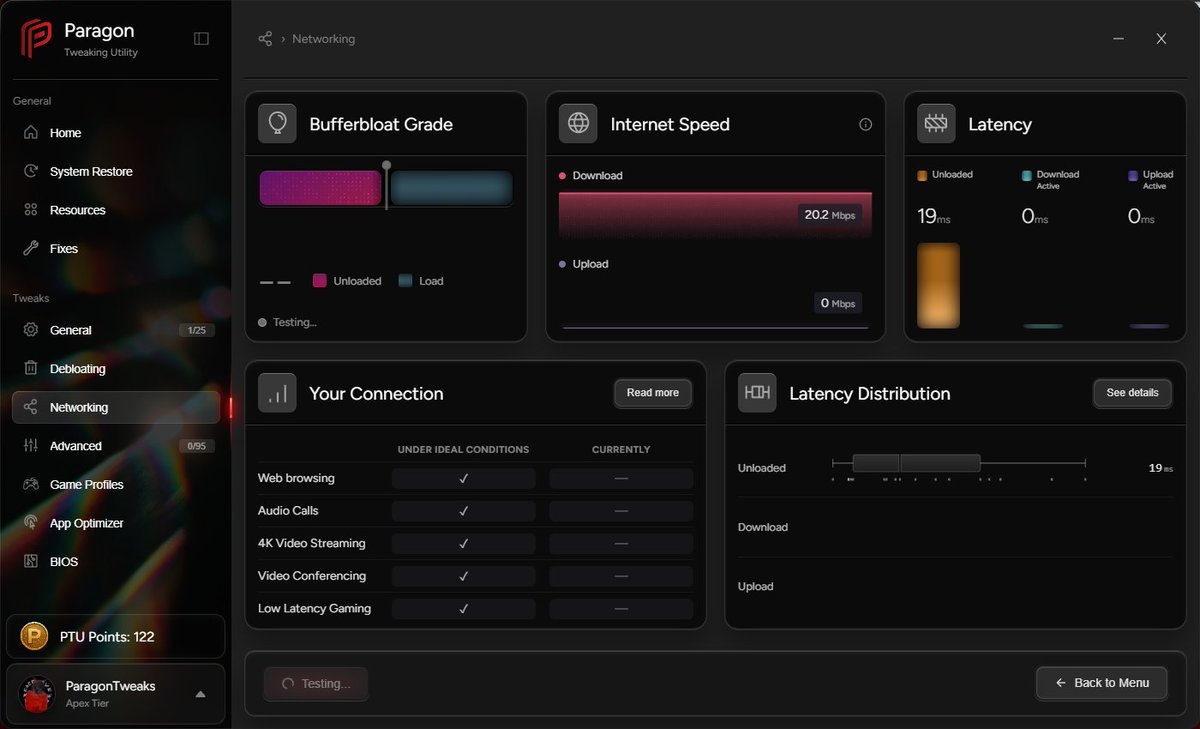Click the breadcrumb network share icon
This screenshot has height=729, width=1200.
tap(265, 39)
